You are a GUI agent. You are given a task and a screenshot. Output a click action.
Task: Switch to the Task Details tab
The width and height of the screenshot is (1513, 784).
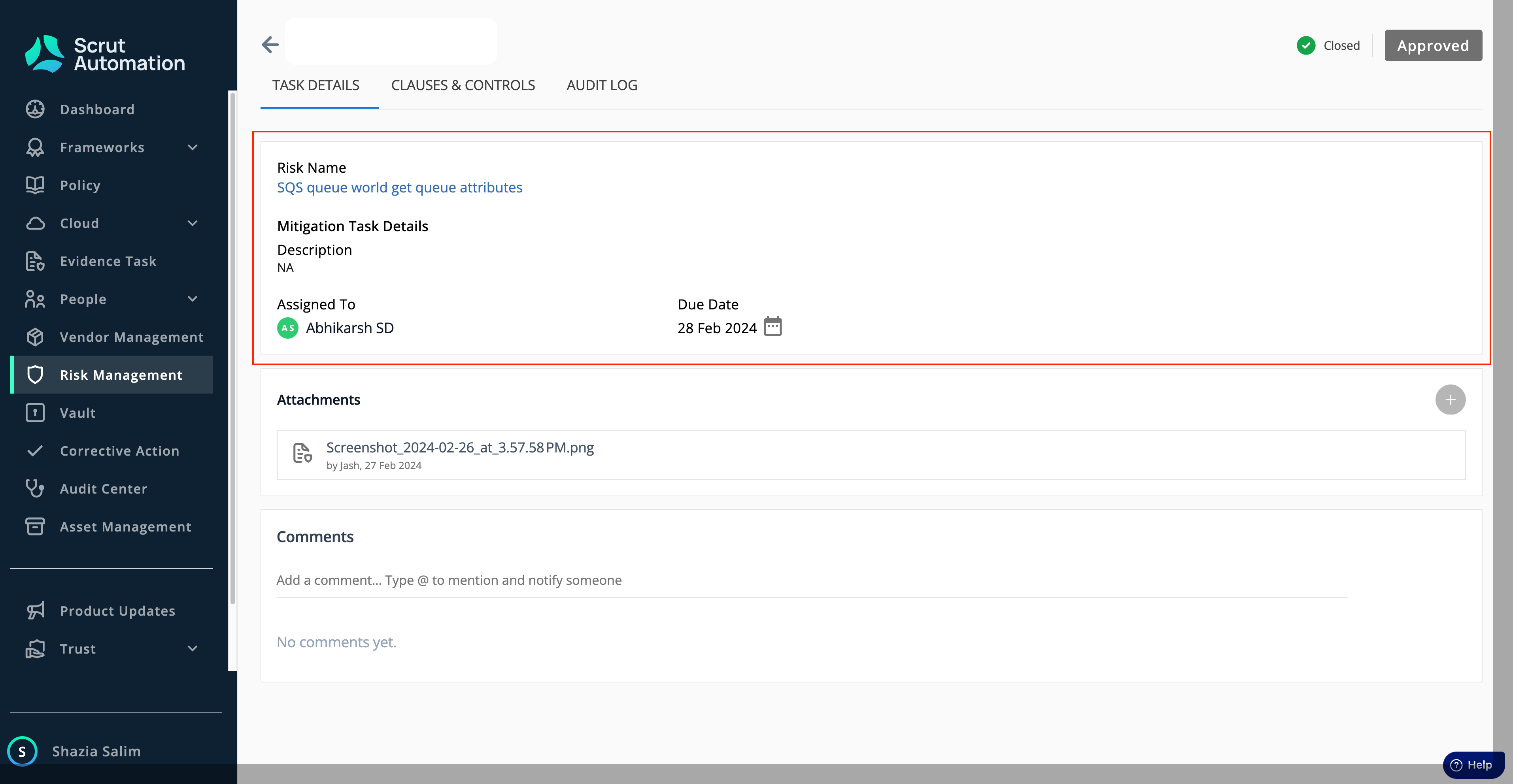[x=316, y=86]
